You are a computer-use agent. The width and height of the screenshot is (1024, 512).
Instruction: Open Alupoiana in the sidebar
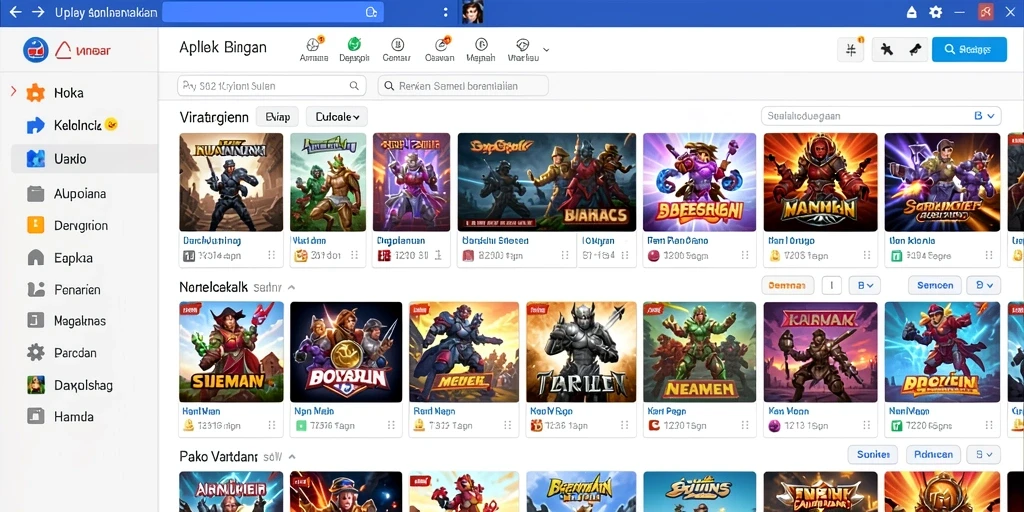click(x=80, y=194)
